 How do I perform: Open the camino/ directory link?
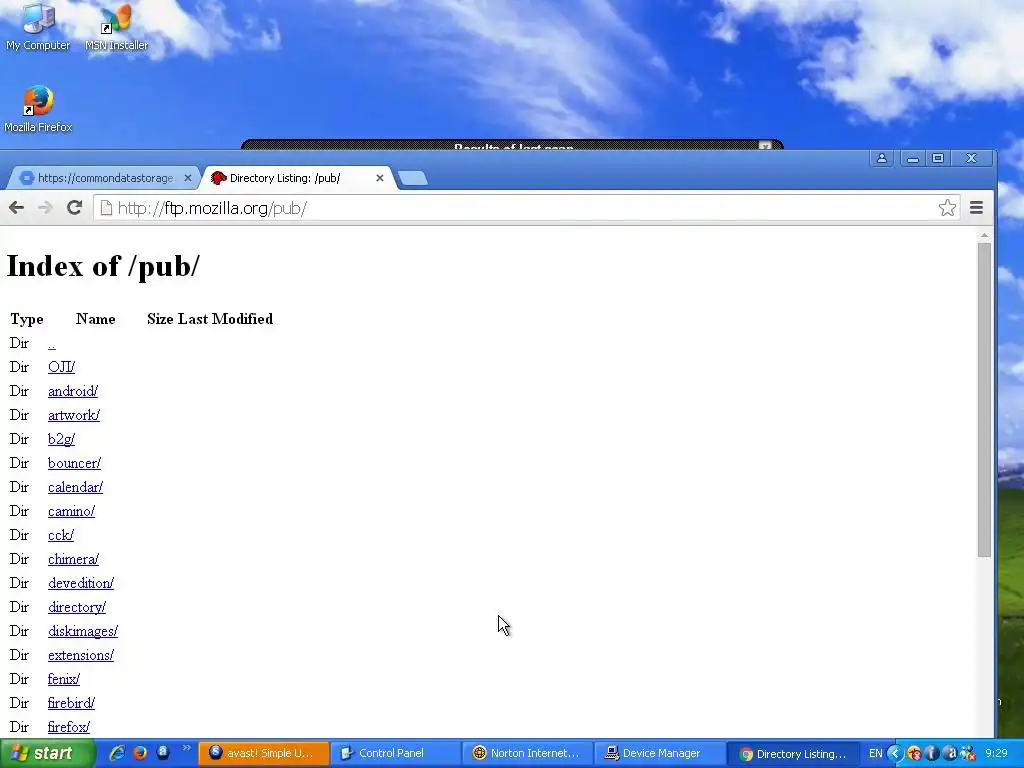(71, 511)
